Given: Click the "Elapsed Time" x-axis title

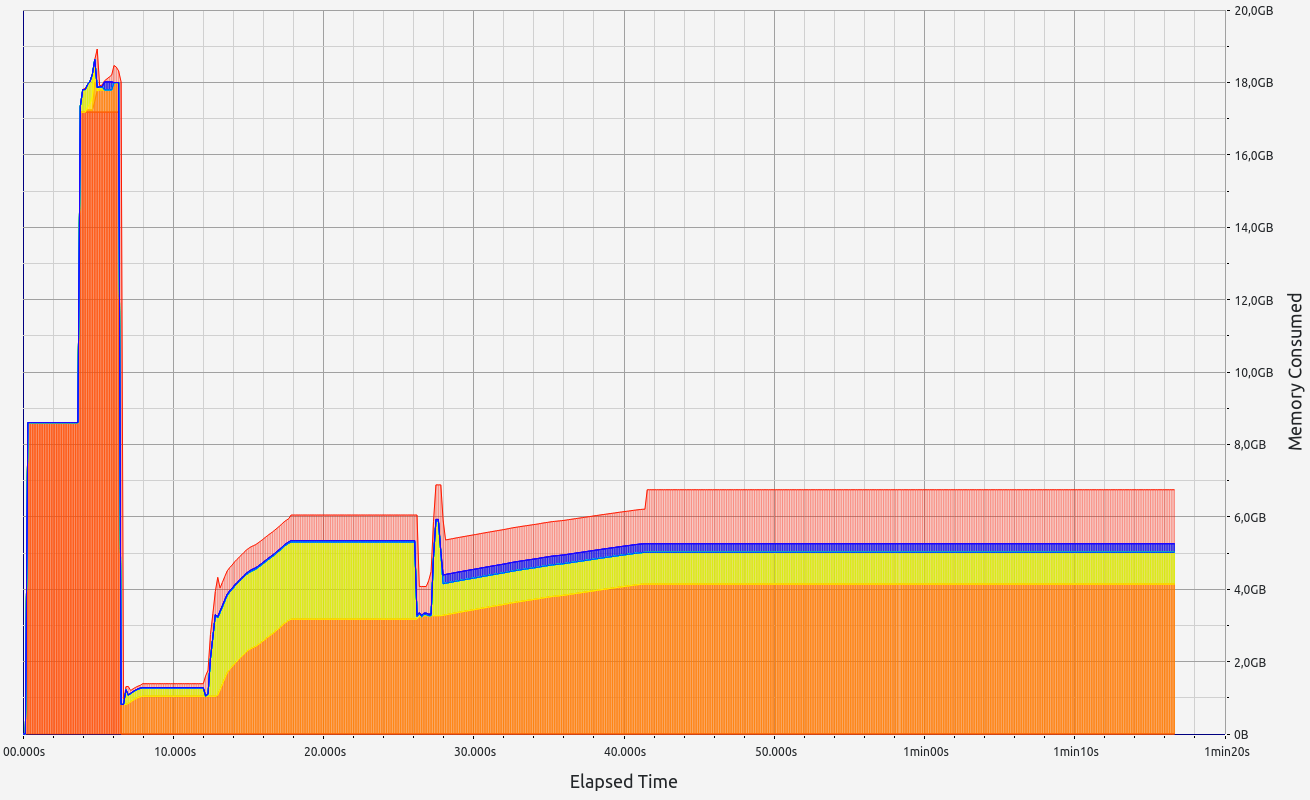Looking at the screenshot, I should [623, 782].
